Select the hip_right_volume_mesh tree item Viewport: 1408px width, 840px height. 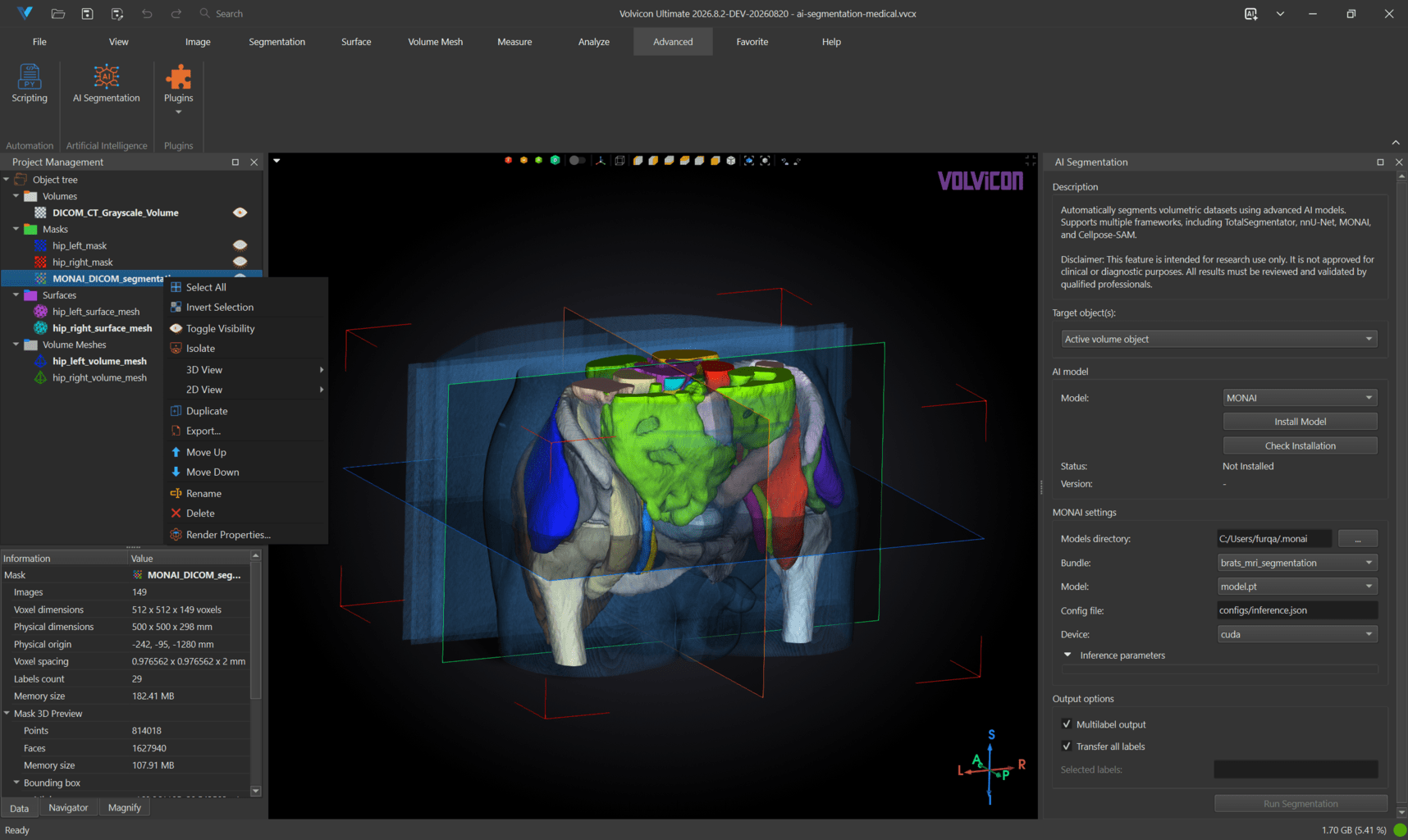tap(99, 377)
